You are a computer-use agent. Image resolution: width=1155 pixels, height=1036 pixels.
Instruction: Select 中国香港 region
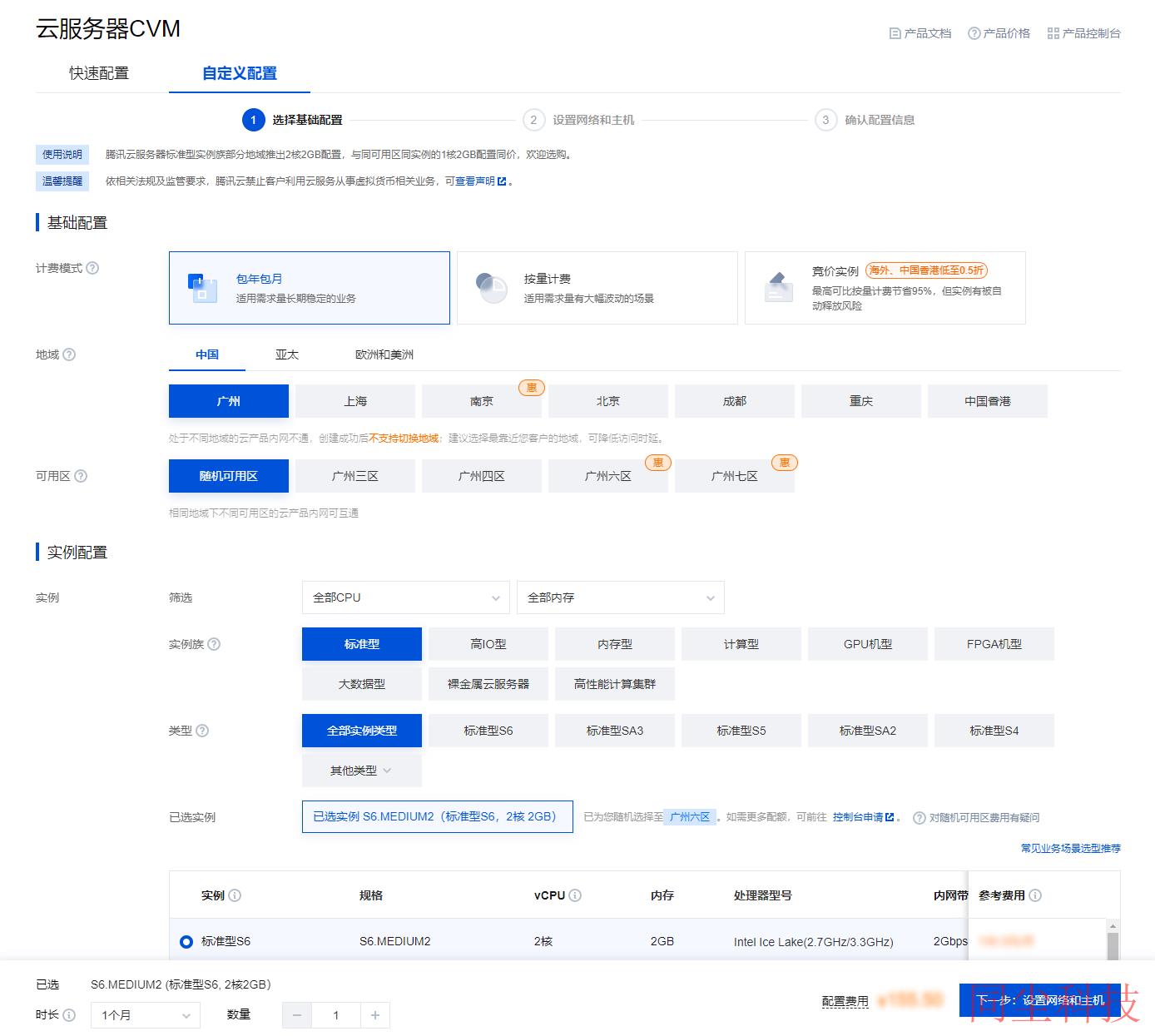[988, 401]
